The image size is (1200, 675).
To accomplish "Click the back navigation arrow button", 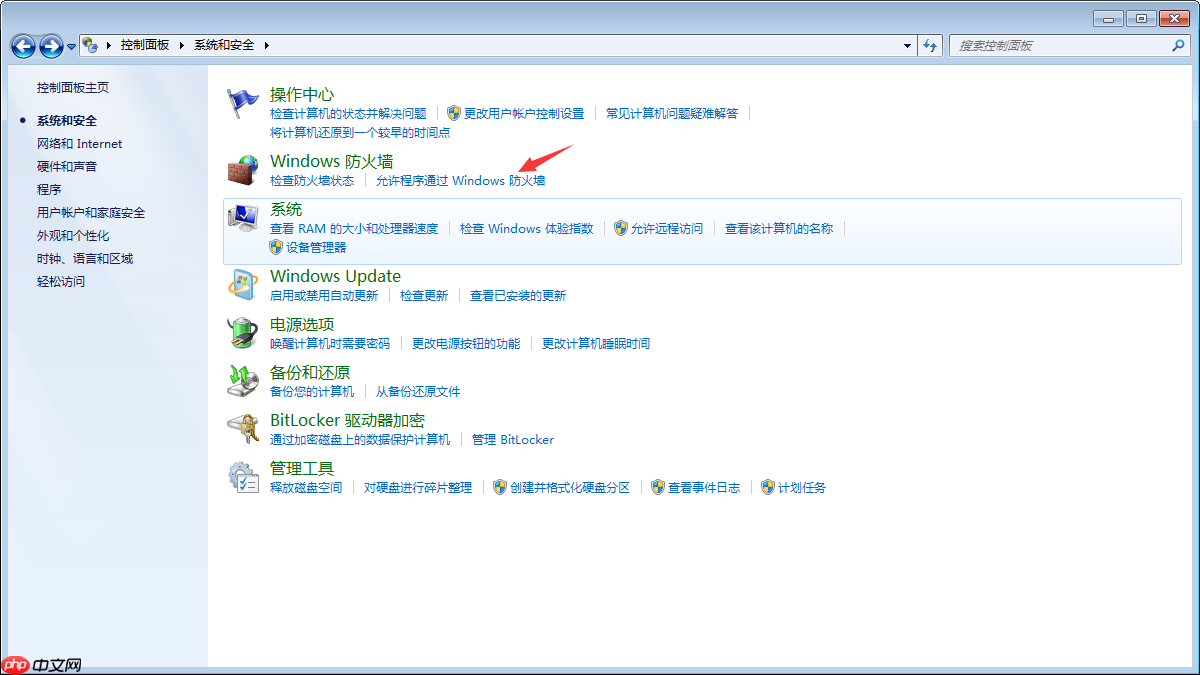I will [22, 44].
